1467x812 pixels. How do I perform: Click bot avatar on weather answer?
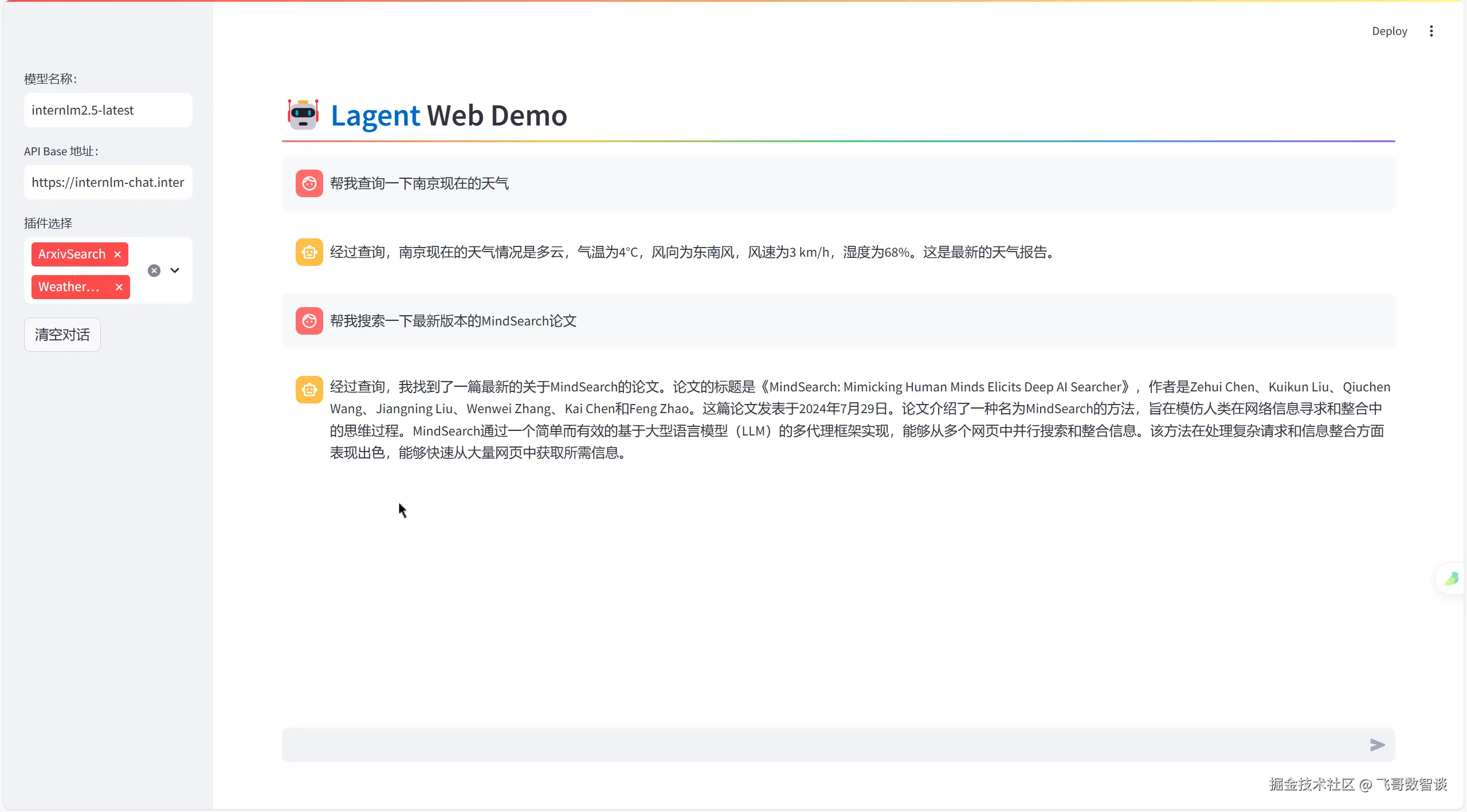(309, 252)
